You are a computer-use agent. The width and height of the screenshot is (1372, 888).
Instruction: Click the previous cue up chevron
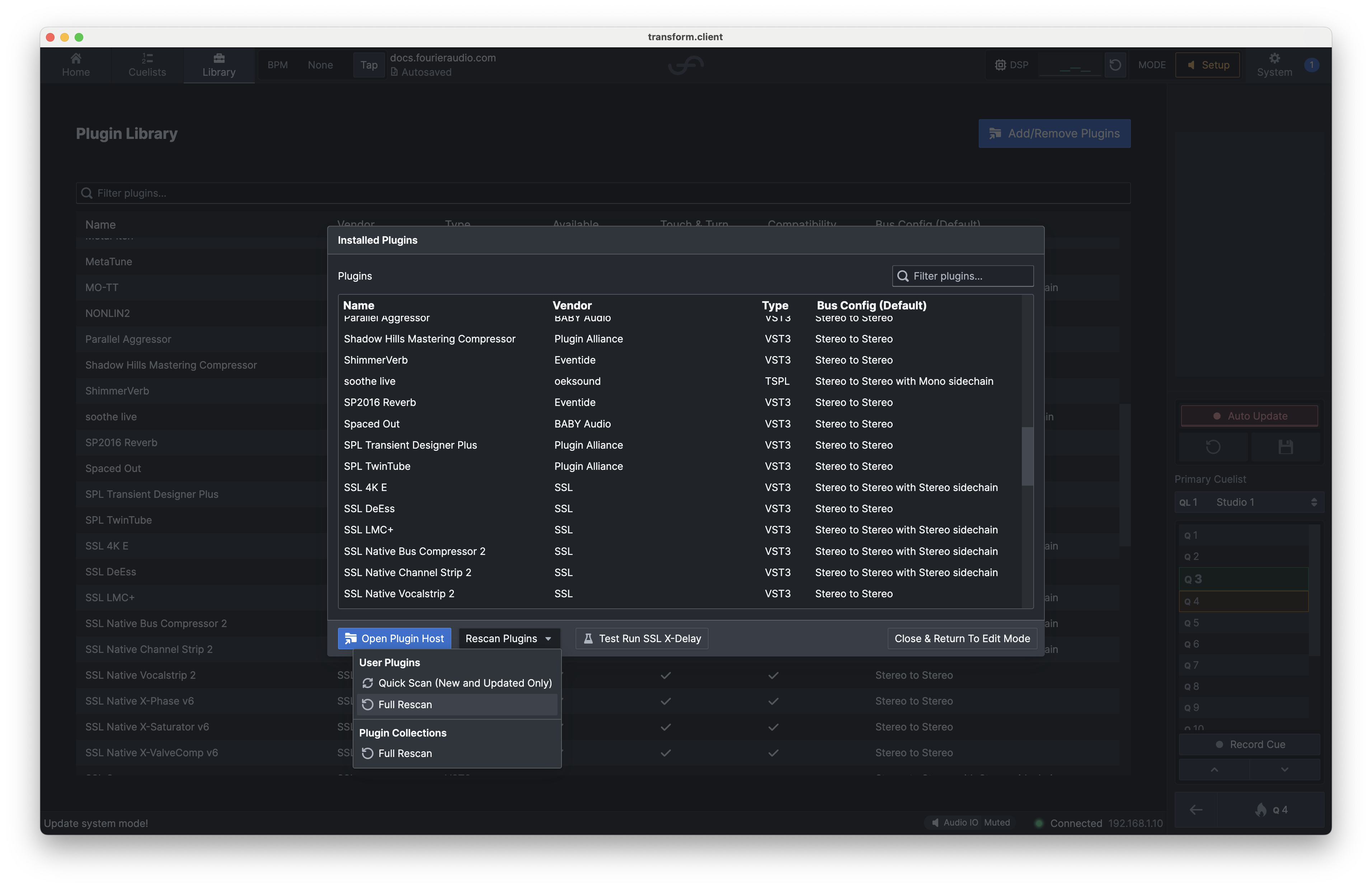pyautogui.click(x=1213, y=770)
